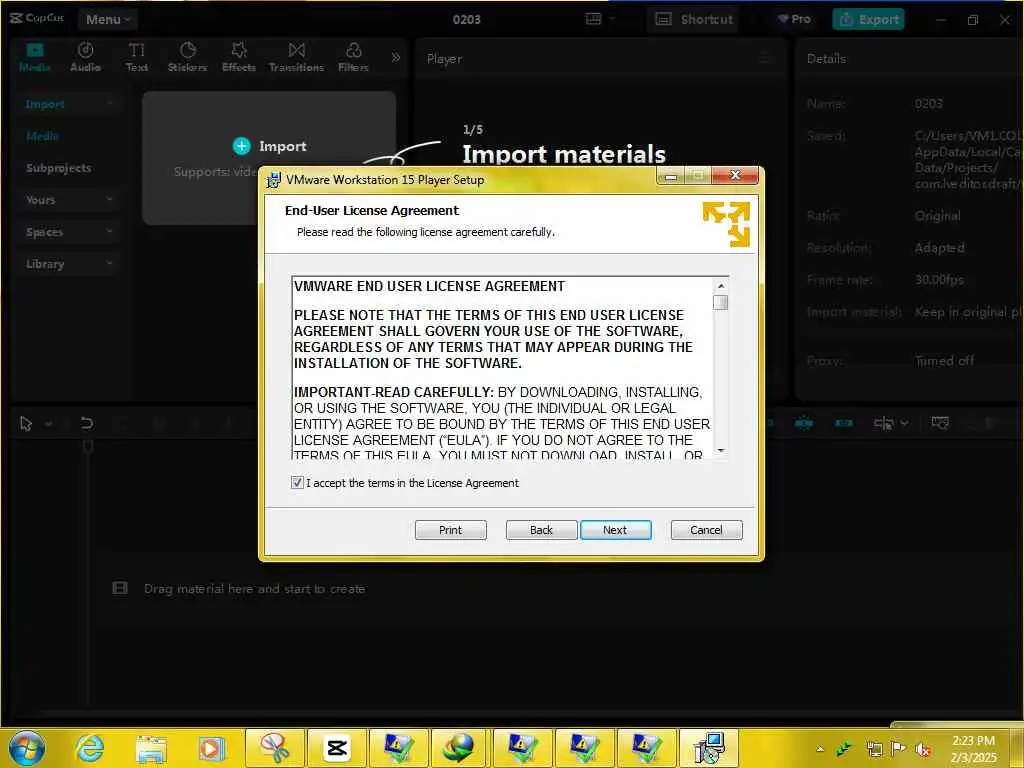Click the blue Import plus icon
This screenshot has width=1024, height=768.
[x=242, y=146]
